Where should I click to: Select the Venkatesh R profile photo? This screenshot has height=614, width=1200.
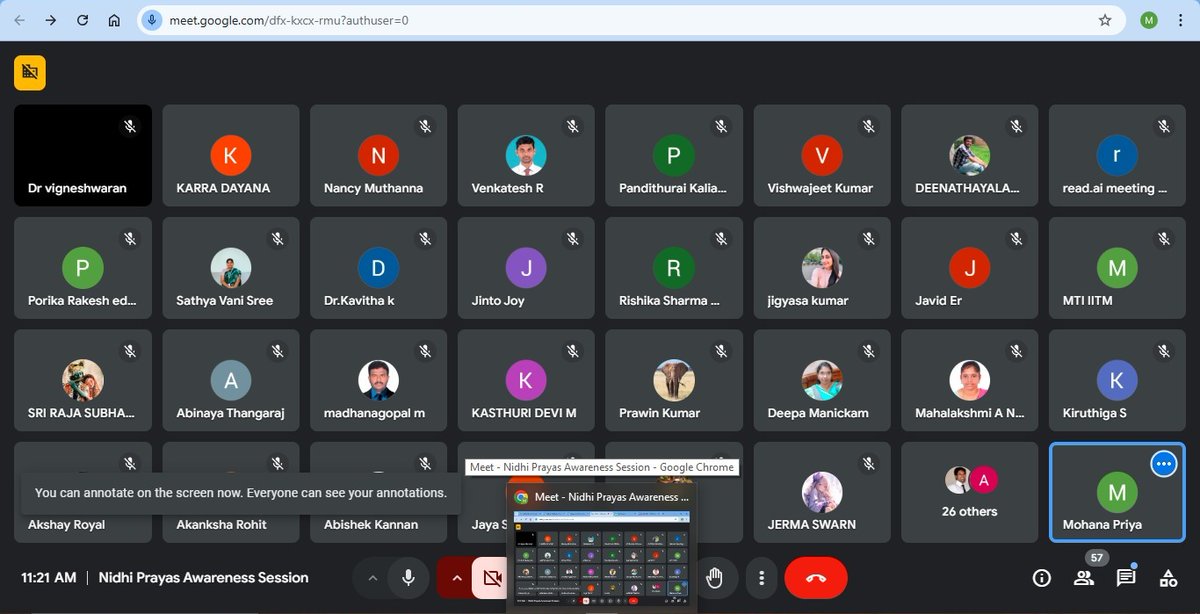coord(526,155)
